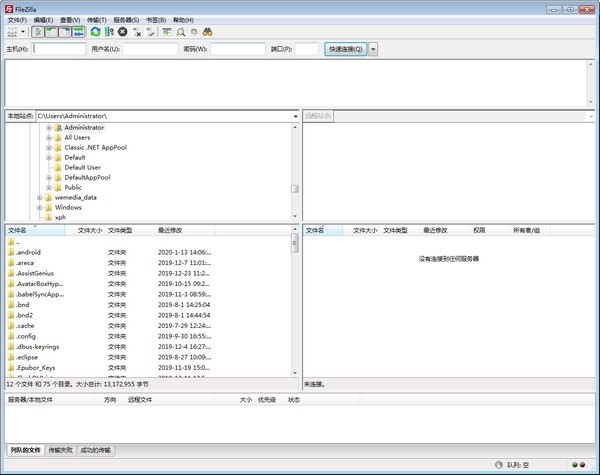Click the process queue icon
This screenshot has height=475, width=600.
click(x=109, y=32)
